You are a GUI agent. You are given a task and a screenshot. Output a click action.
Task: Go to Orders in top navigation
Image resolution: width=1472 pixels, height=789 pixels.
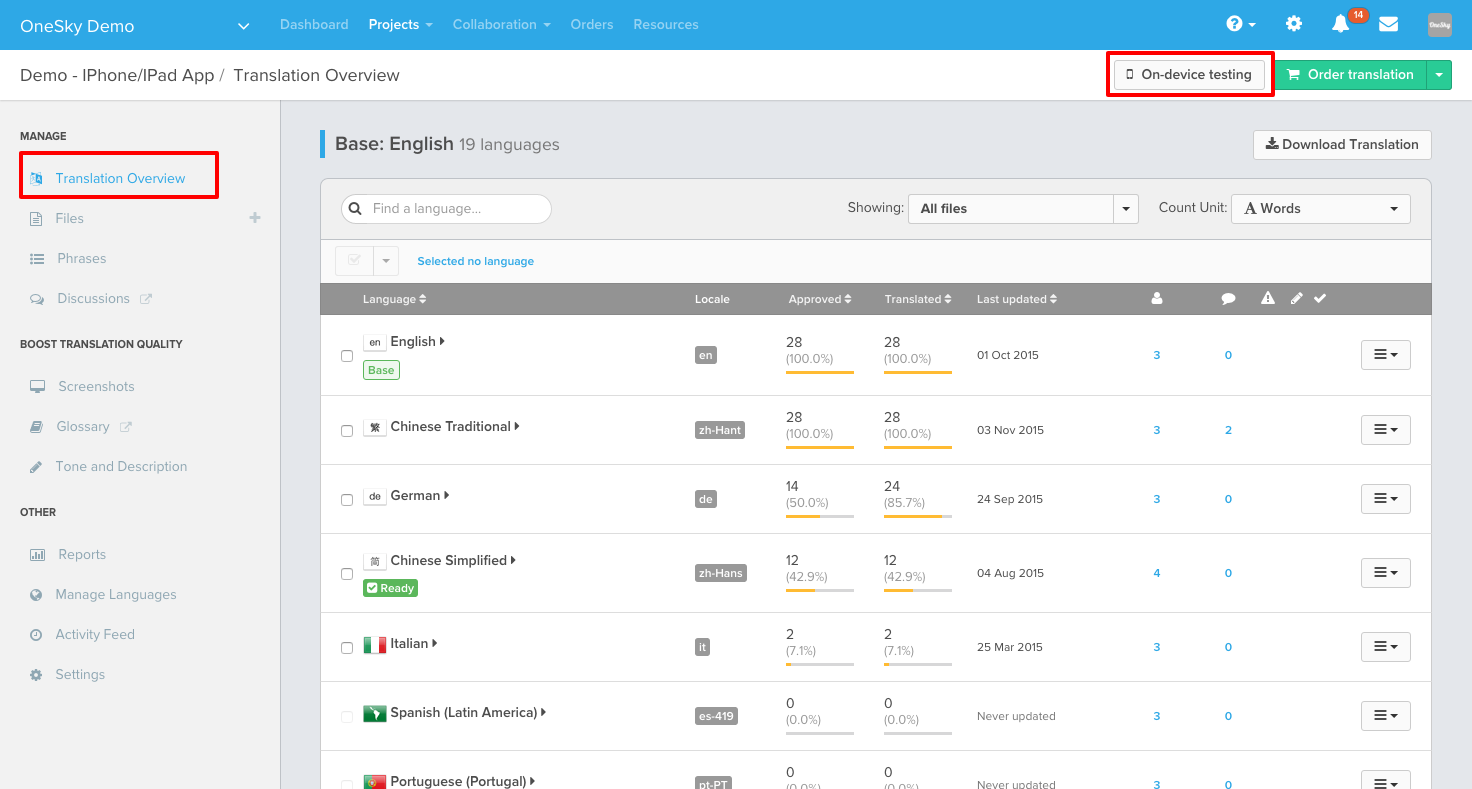pos(592,24)
